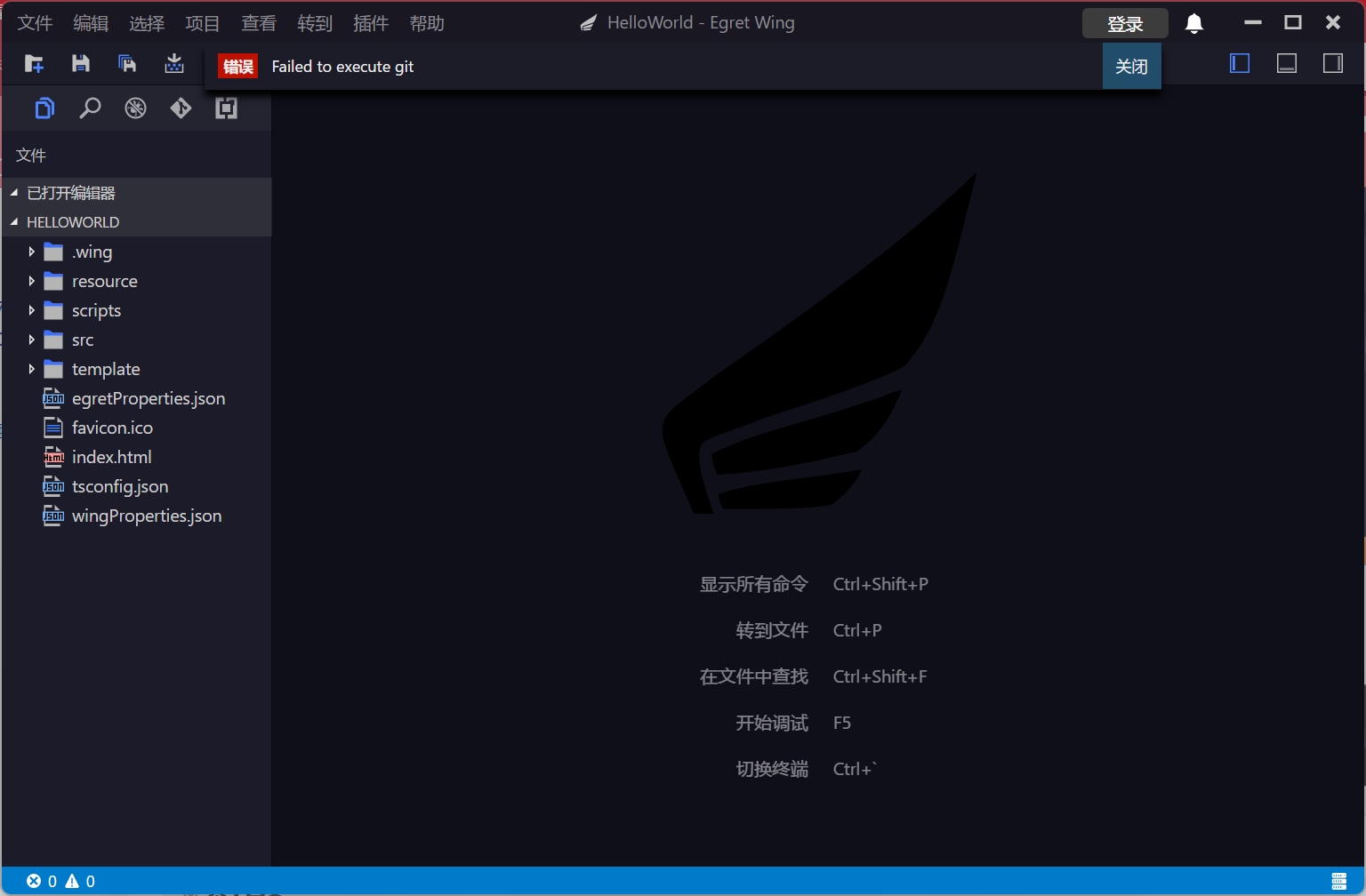
Task: Toggle the right sidebar layout button
Action: [1333, 63]
